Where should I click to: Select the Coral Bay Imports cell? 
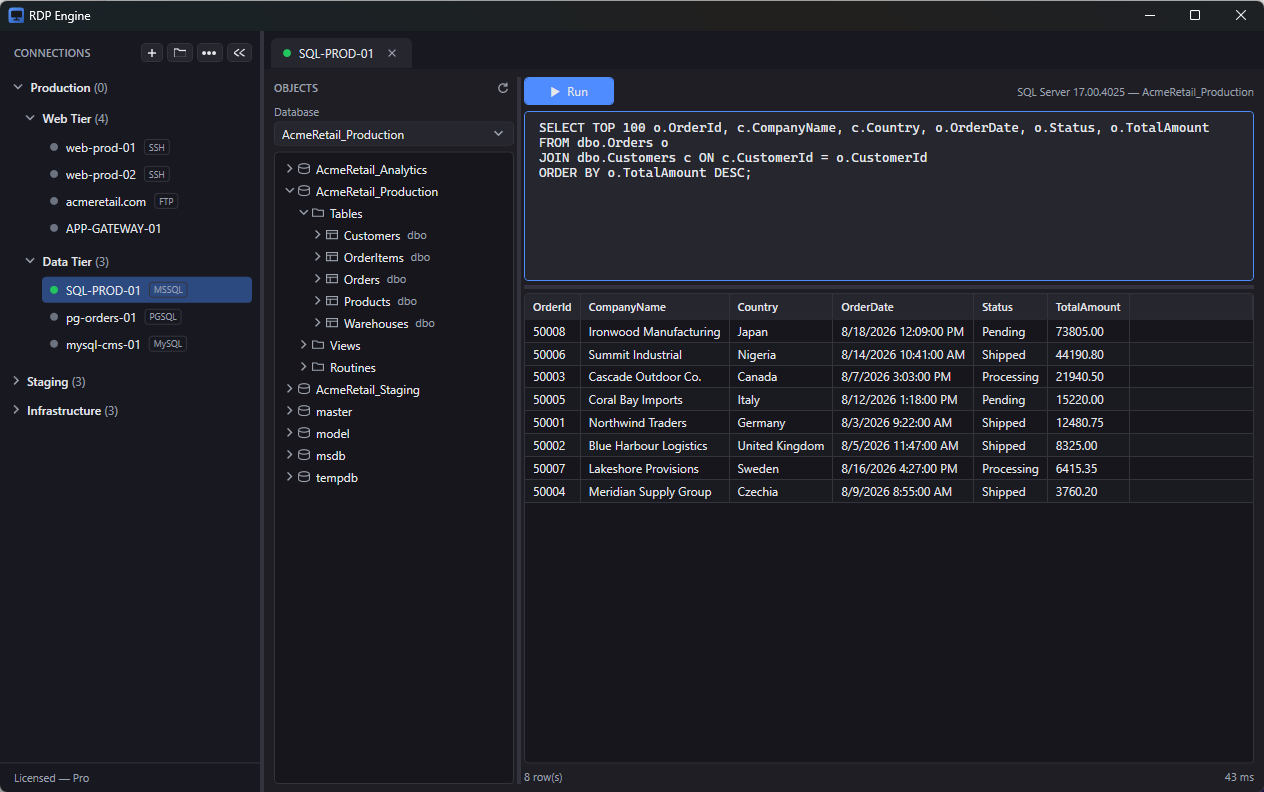[x=654, y=400]
